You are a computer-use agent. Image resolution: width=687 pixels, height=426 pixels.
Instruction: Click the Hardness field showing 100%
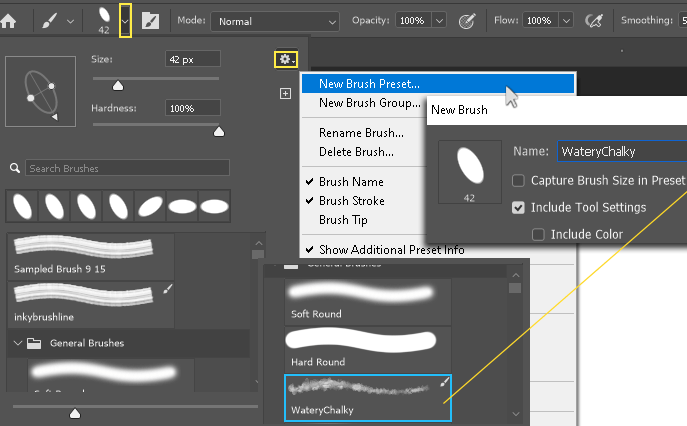(192, 108)
